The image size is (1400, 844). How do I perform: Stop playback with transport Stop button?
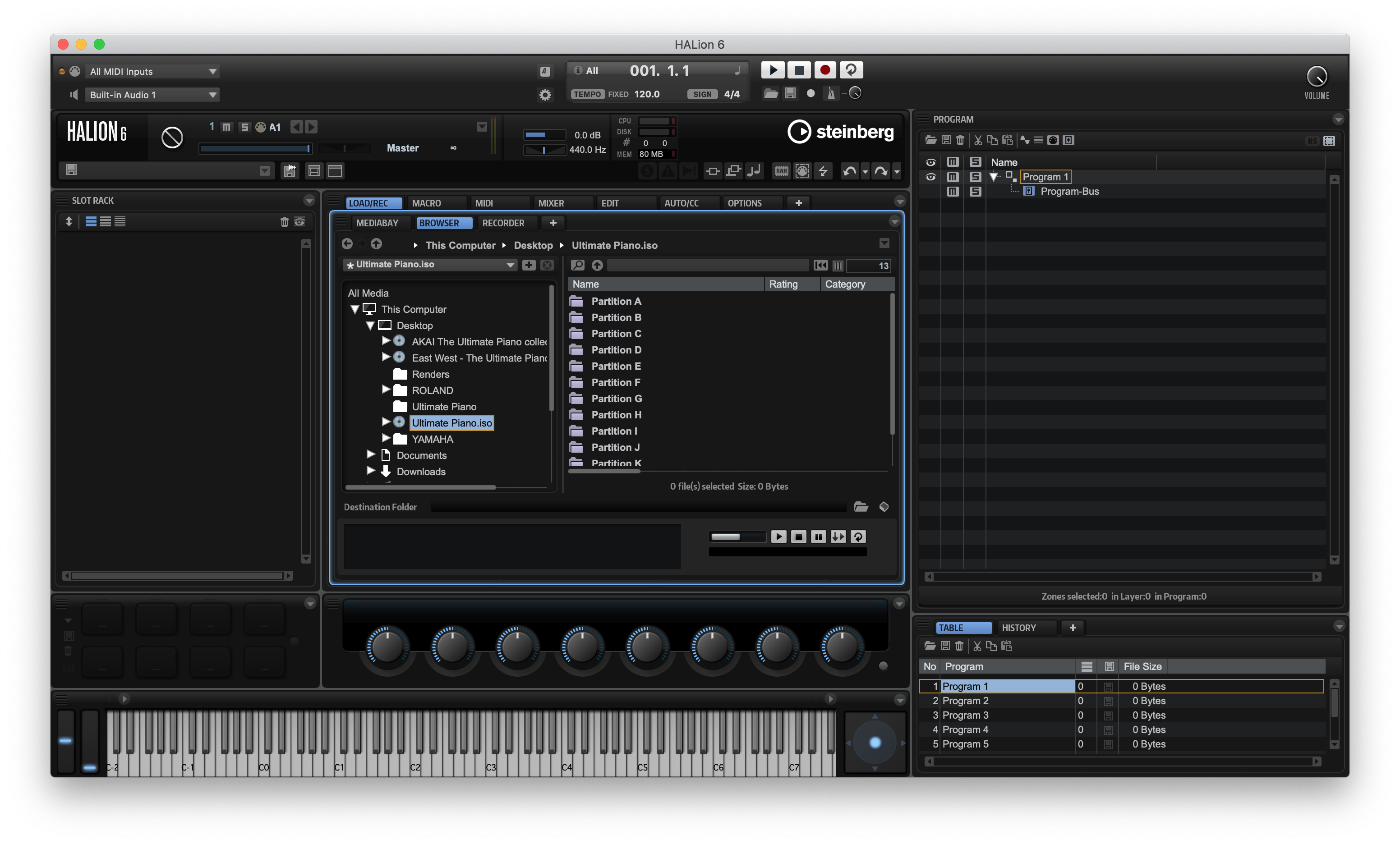(799, 70)
